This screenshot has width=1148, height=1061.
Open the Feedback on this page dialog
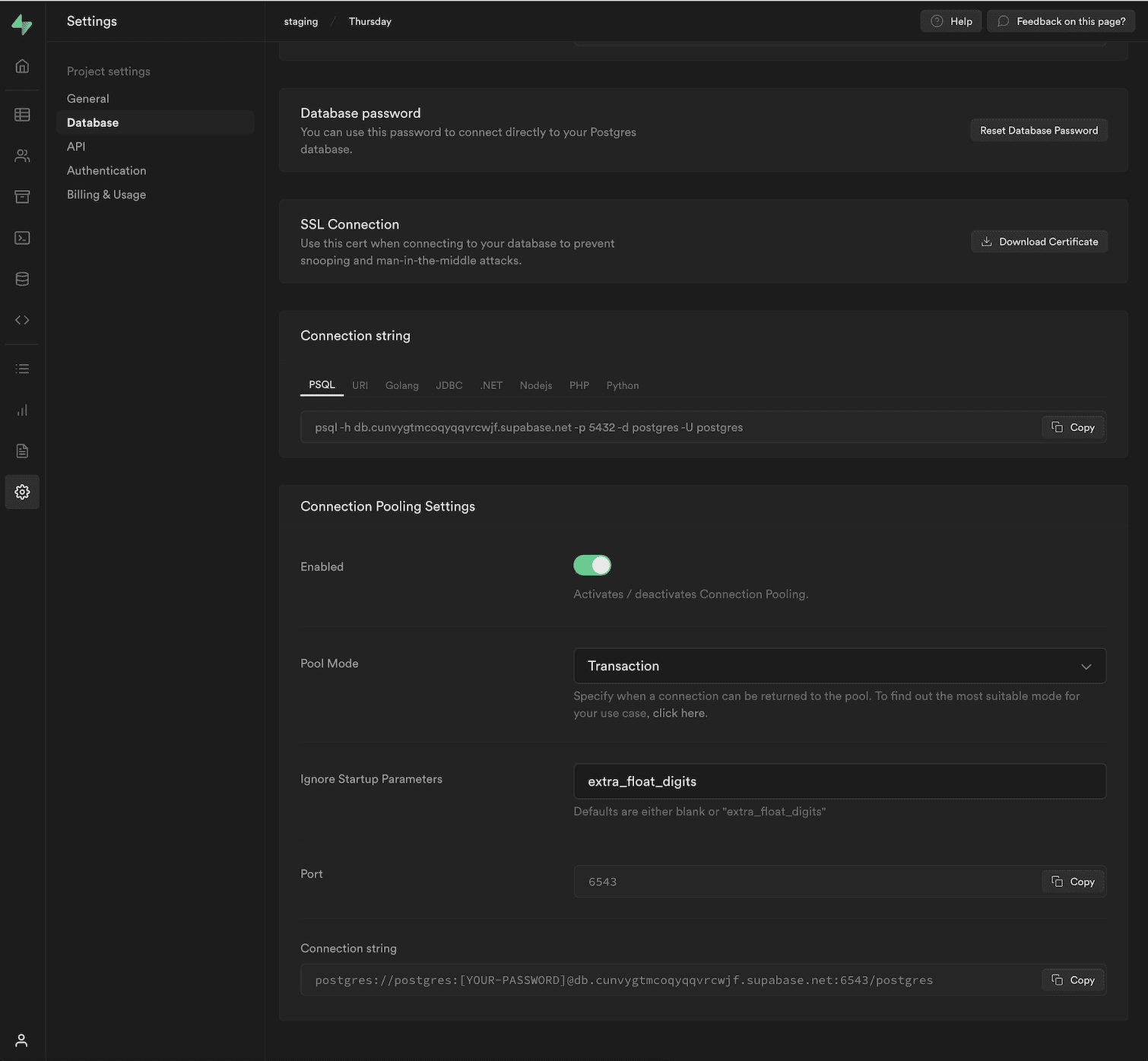1061,21
